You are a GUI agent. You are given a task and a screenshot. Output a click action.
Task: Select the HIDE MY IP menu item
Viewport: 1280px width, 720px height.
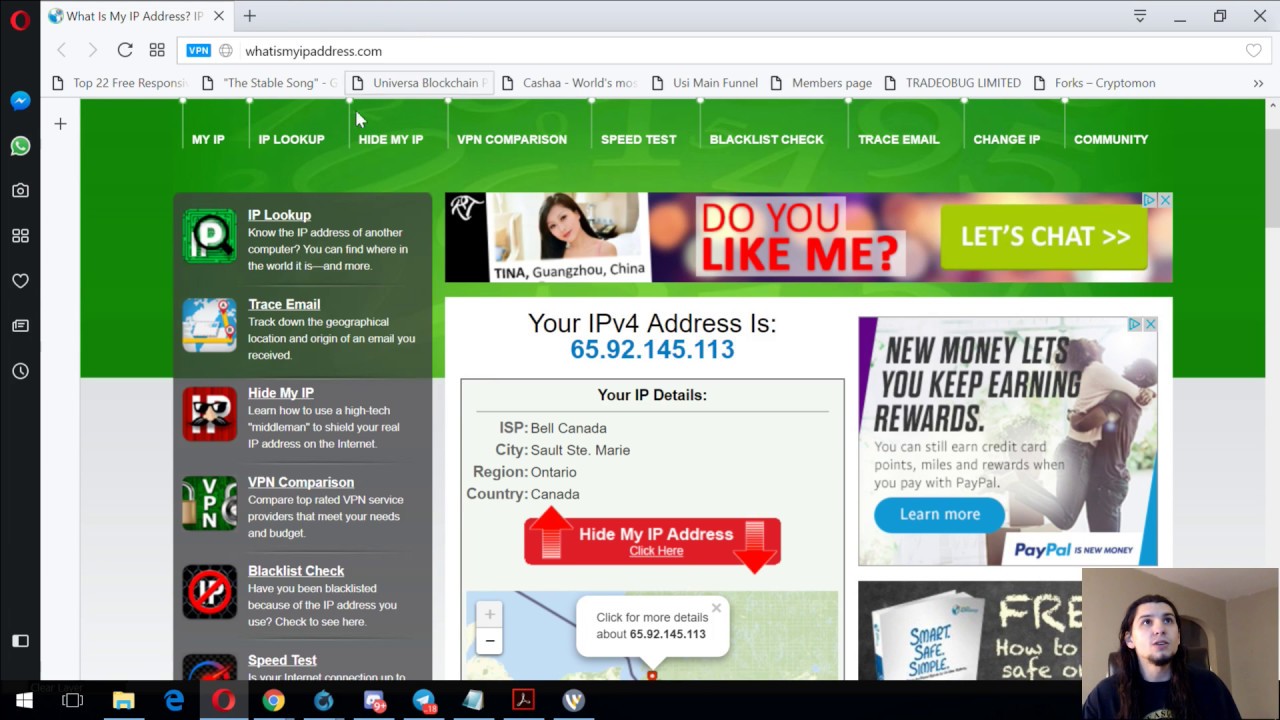pos(391,139)
